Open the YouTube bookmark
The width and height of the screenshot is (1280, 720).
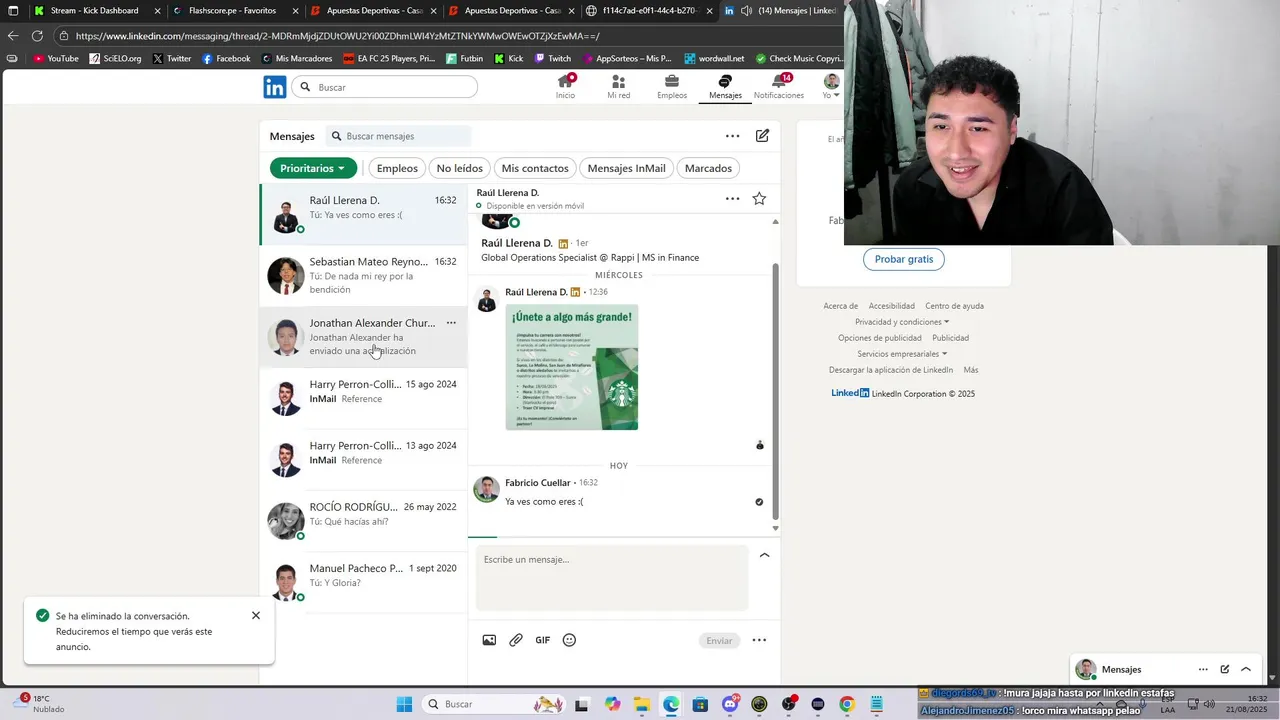(56, 58)
